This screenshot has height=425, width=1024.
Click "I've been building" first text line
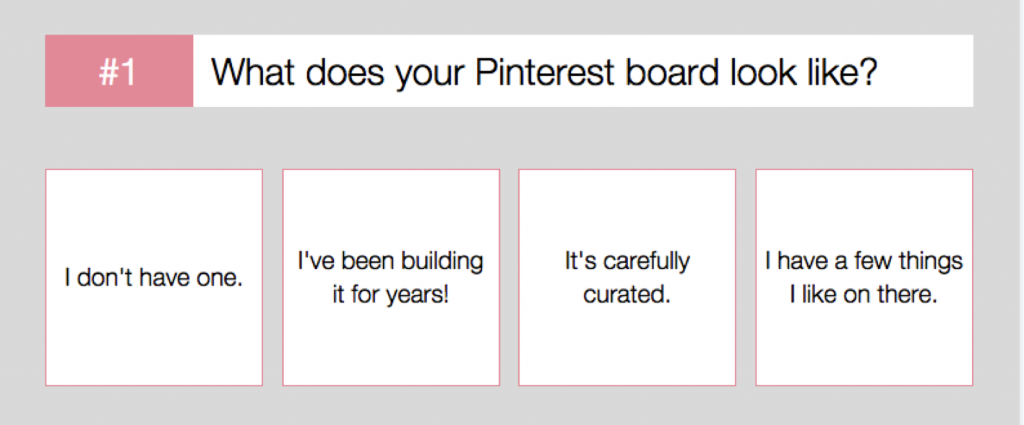[x=391, y=262]
